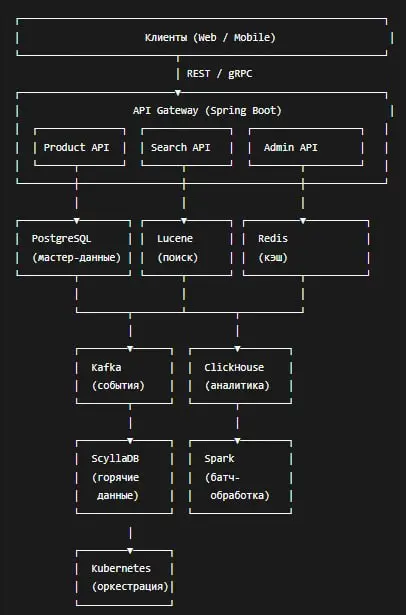This screenshot has width=406, height=615.
Task: Click the arrowhead pointing into Spark
Action: click(237, 441)
